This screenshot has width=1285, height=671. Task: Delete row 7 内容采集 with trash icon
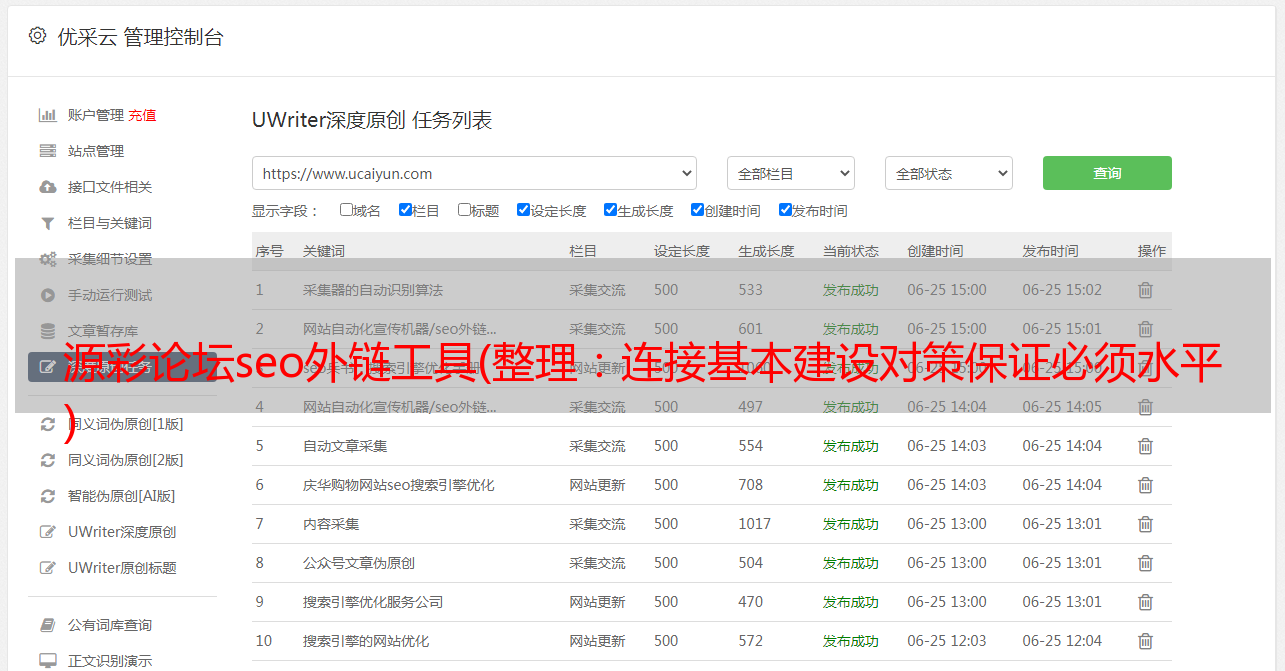tap(1146, 524)
